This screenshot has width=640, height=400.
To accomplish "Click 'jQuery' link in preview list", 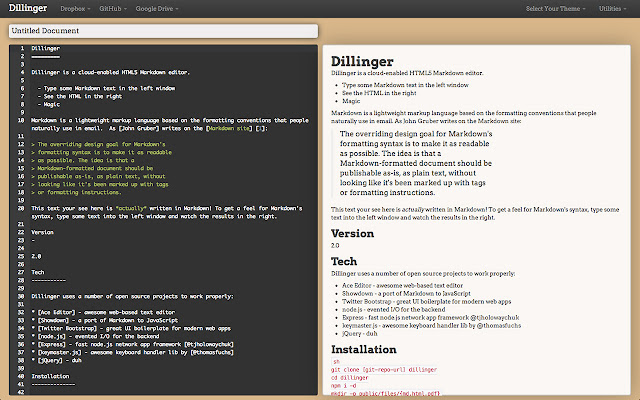I will 351,333.
